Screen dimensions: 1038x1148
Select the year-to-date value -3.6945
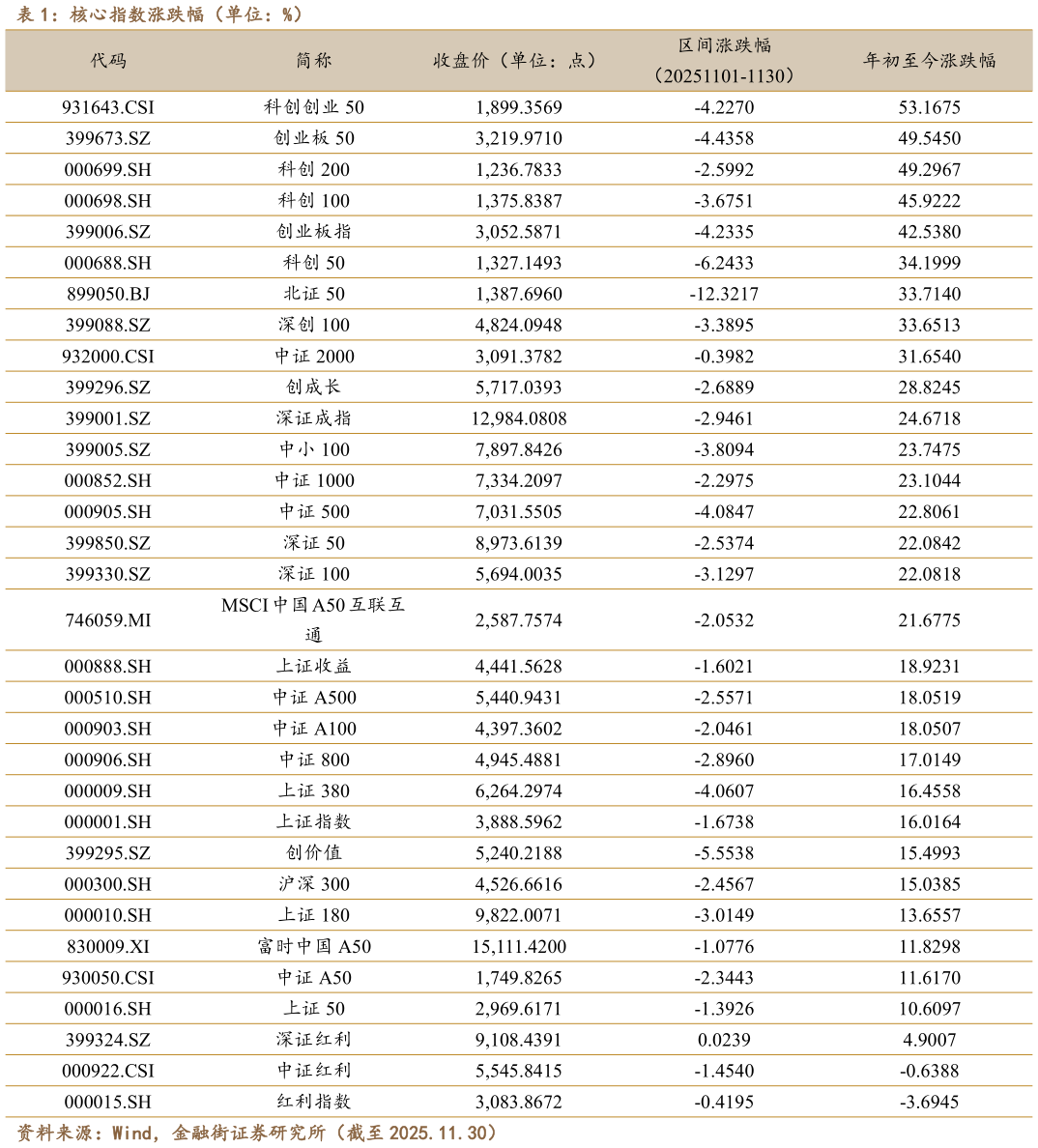pos(930,1103)
